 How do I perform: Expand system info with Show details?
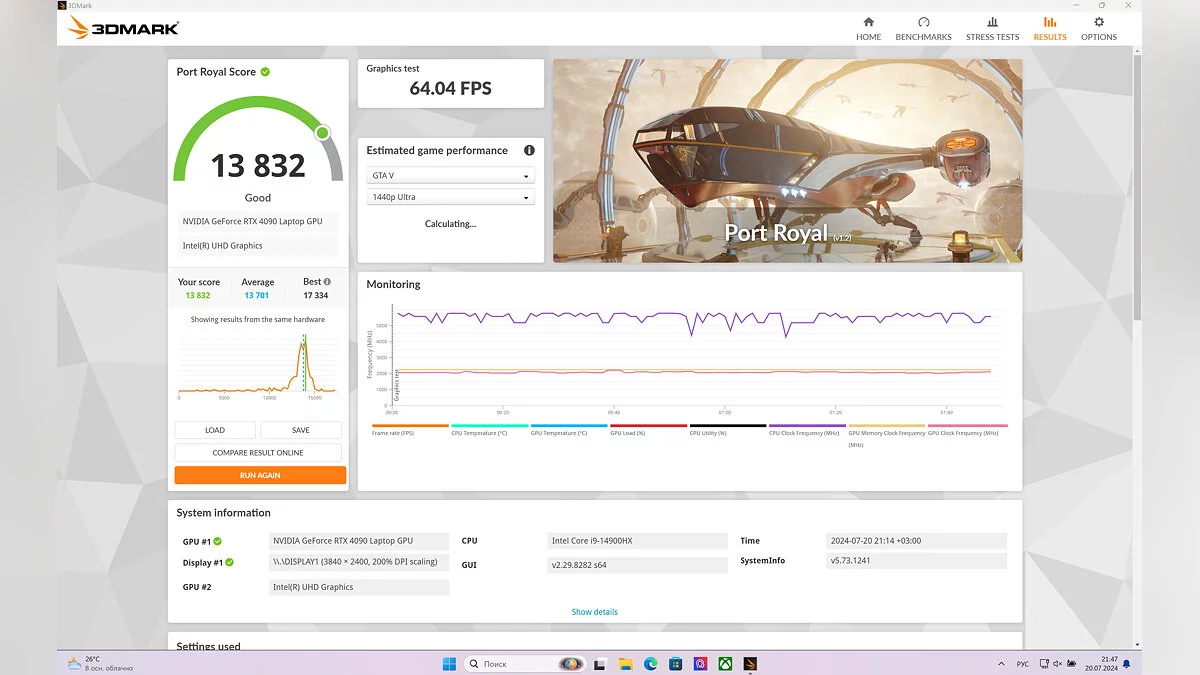[594, 612]
